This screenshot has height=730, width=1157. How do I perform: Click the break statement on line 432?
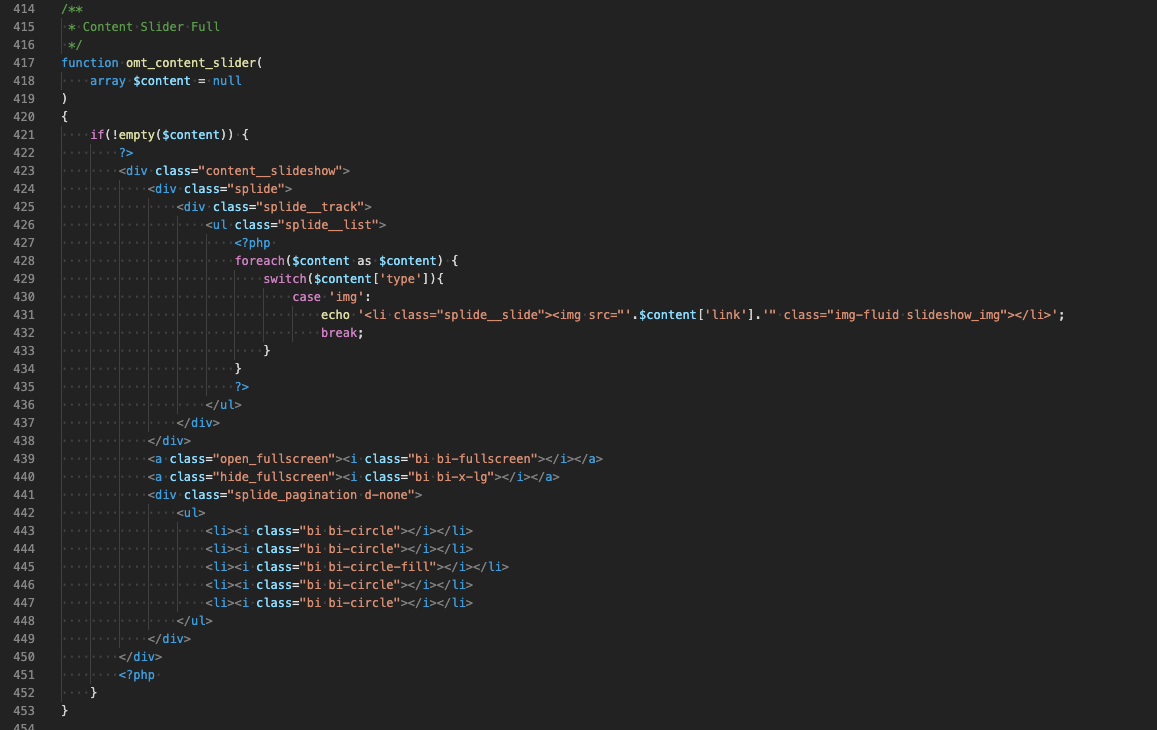click(339, 333)
